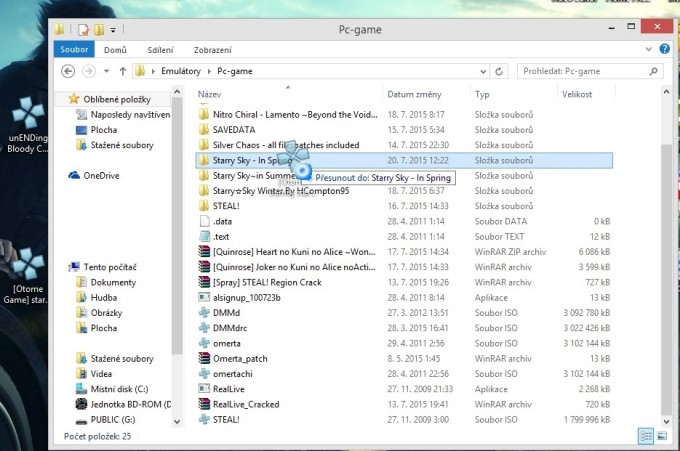Viewport: 680px width, 451px height.
Task: Select Jednotka BD-ROM drive
Action: tap(123, 404)
